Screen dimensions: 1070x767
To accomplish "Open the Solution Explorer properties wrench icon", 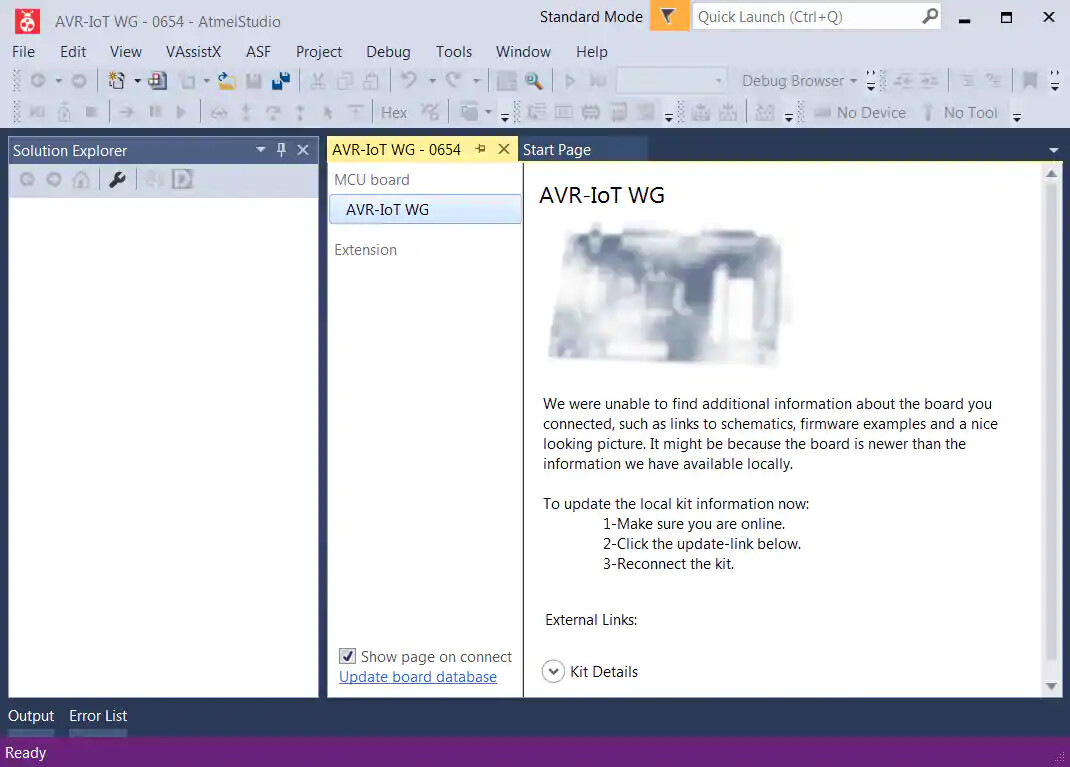I will (x=117, y=179).
